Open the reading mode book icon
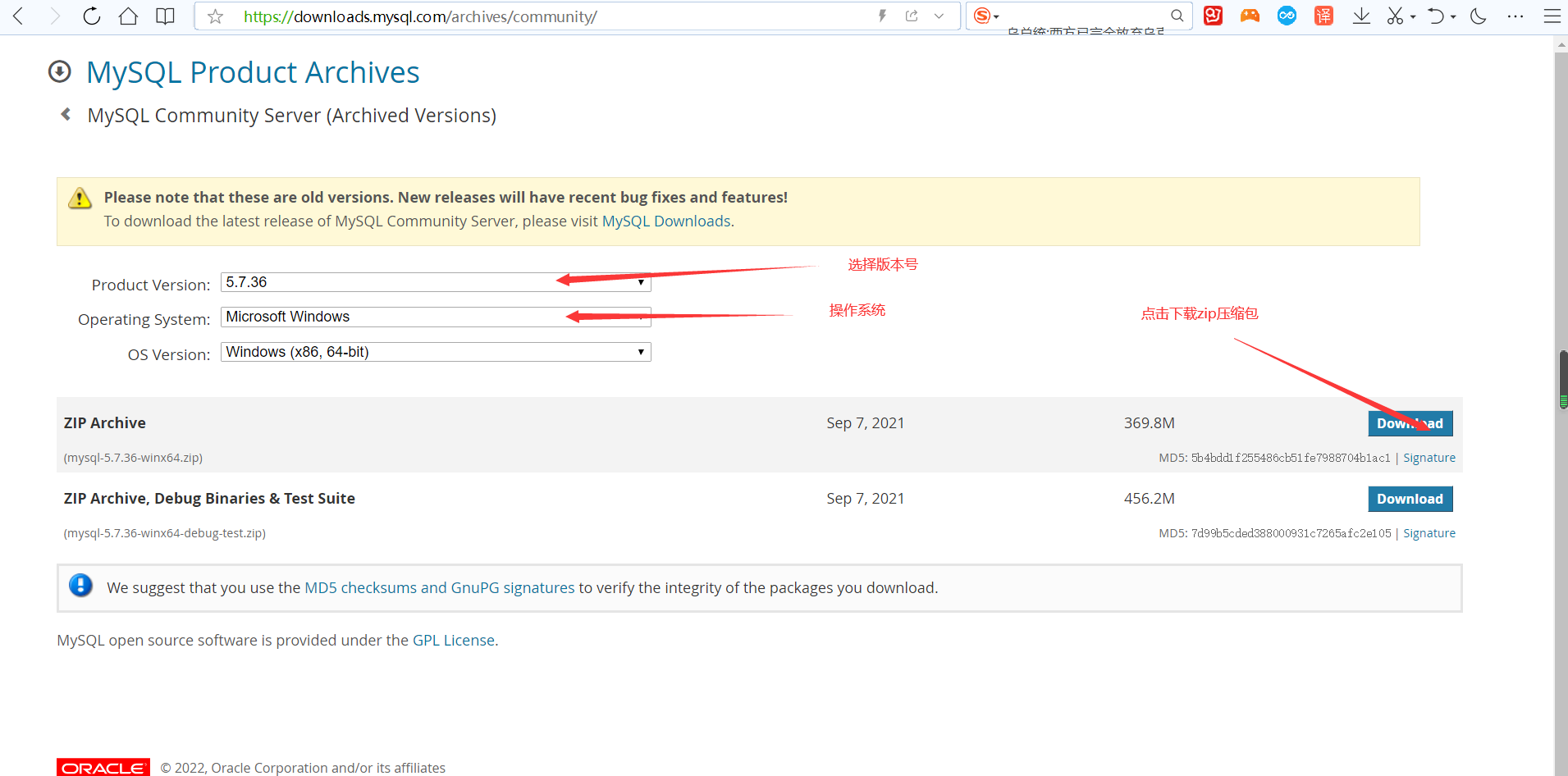Screen dimensions: 1568x776 coord(165,16)
